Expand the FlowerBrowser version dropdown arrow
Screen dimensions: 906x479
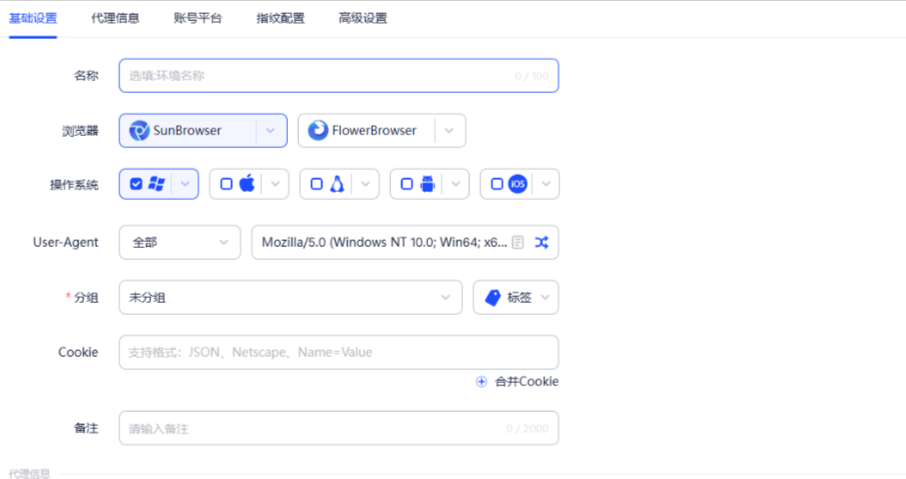click(449, 131)
